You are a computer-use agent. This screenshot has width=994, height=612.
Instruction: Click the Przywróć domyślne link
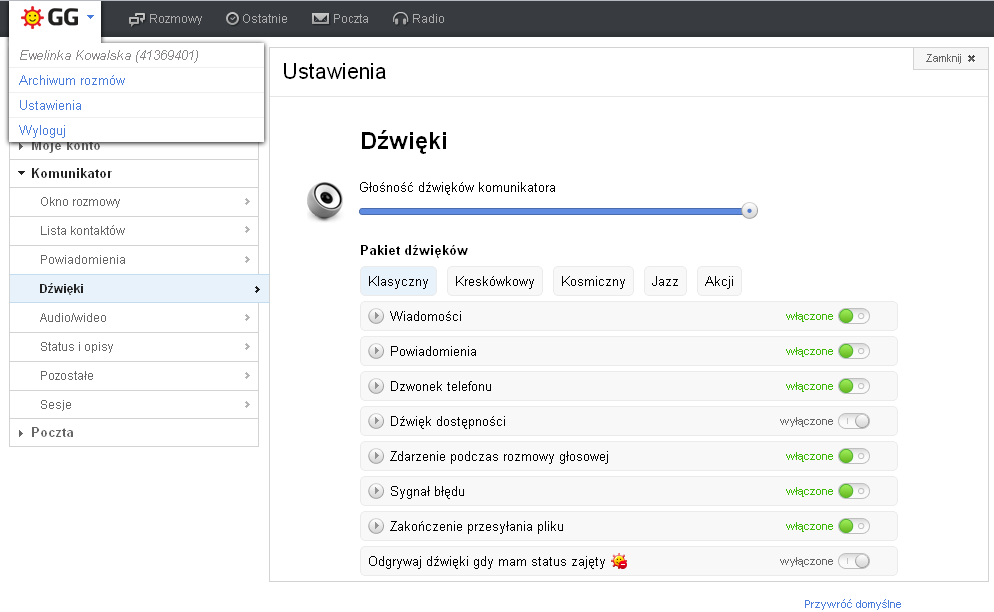(851, 604)
